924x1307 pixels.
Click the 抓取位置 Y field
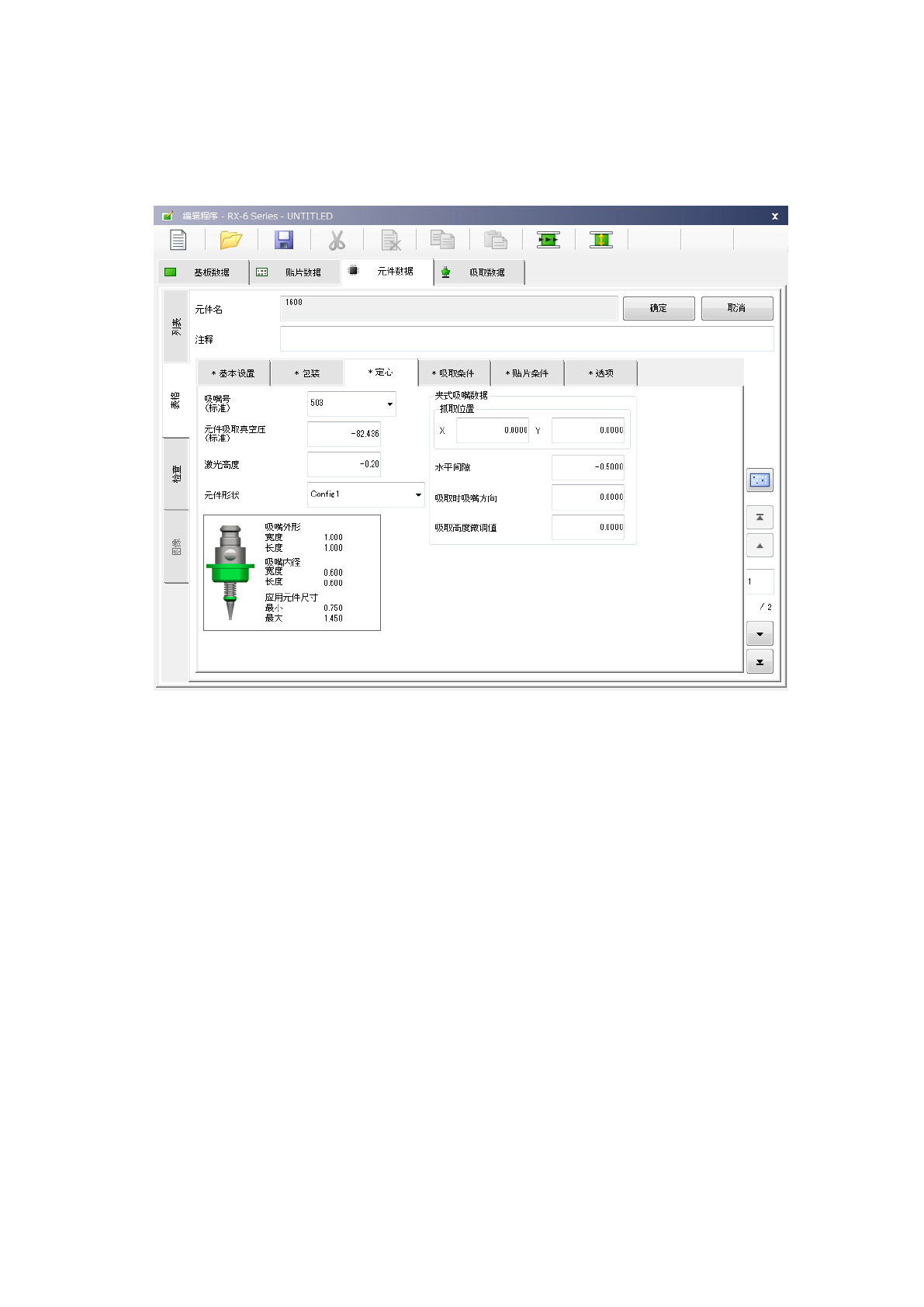click(587, 430)
